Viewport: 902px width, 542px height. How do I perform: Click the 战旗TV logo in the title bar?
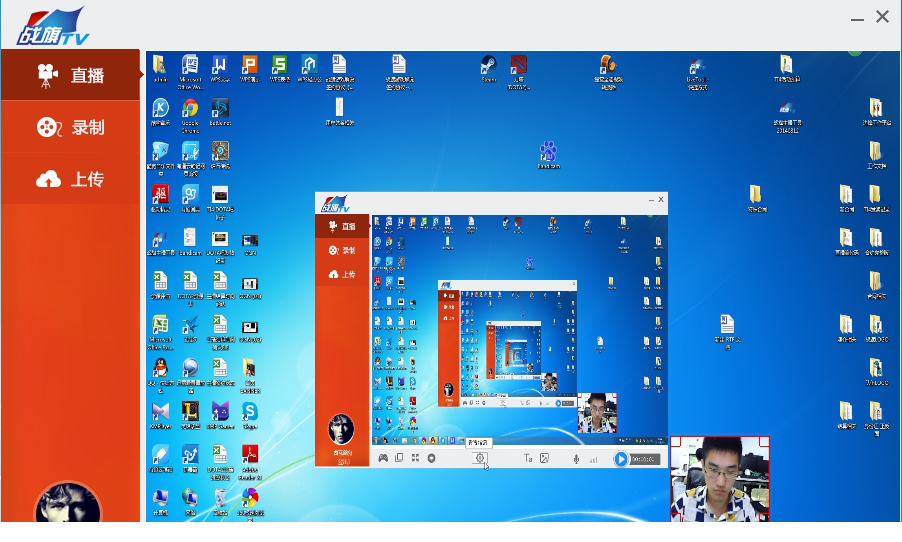pyautogui.click(x=53, y=26)
